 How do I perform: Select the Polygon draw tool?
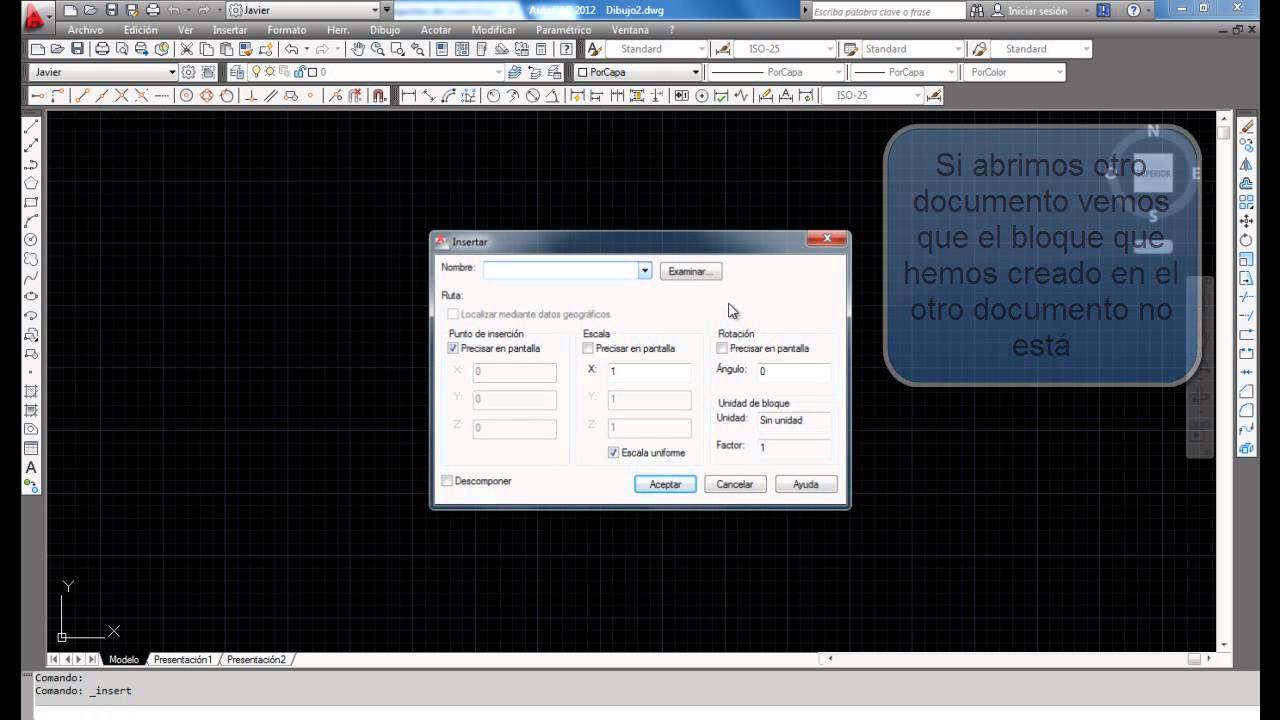[x=31, y=183]
